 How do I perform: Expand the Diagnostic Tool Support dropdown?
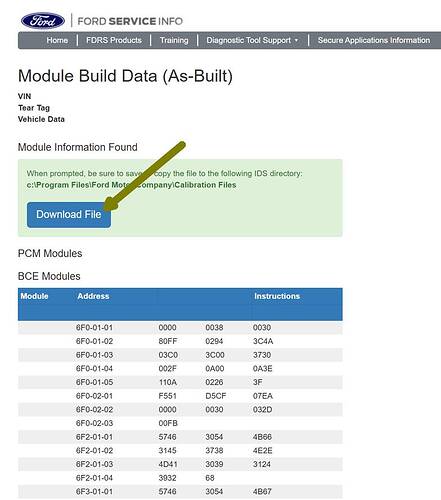pos(252,40)
